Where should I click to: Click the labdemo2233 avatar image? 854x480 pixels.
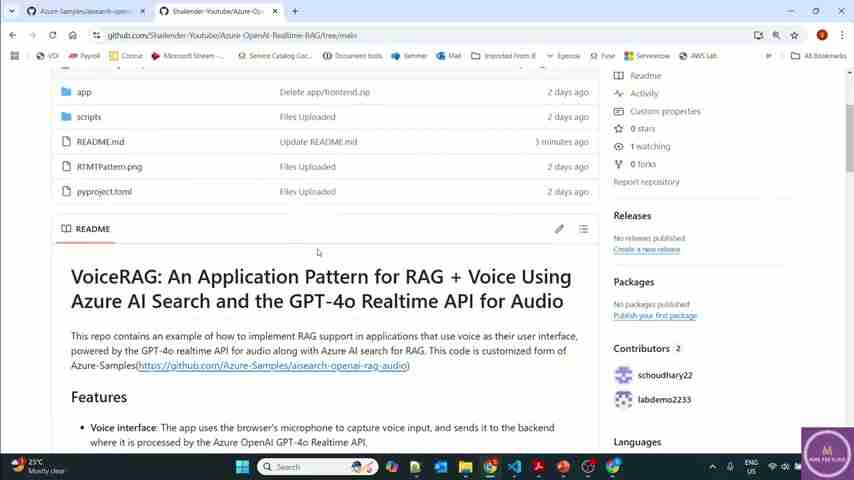623,399
